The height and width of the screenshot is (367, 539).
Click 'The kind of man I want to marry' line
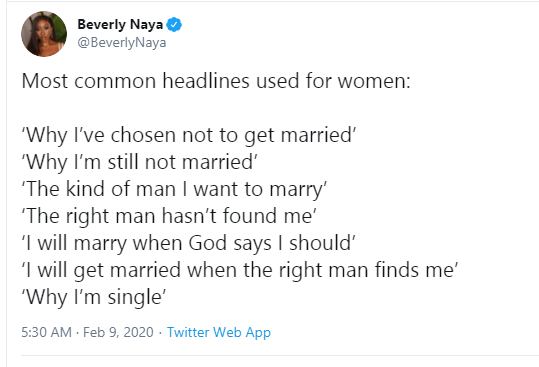(174, 189)
